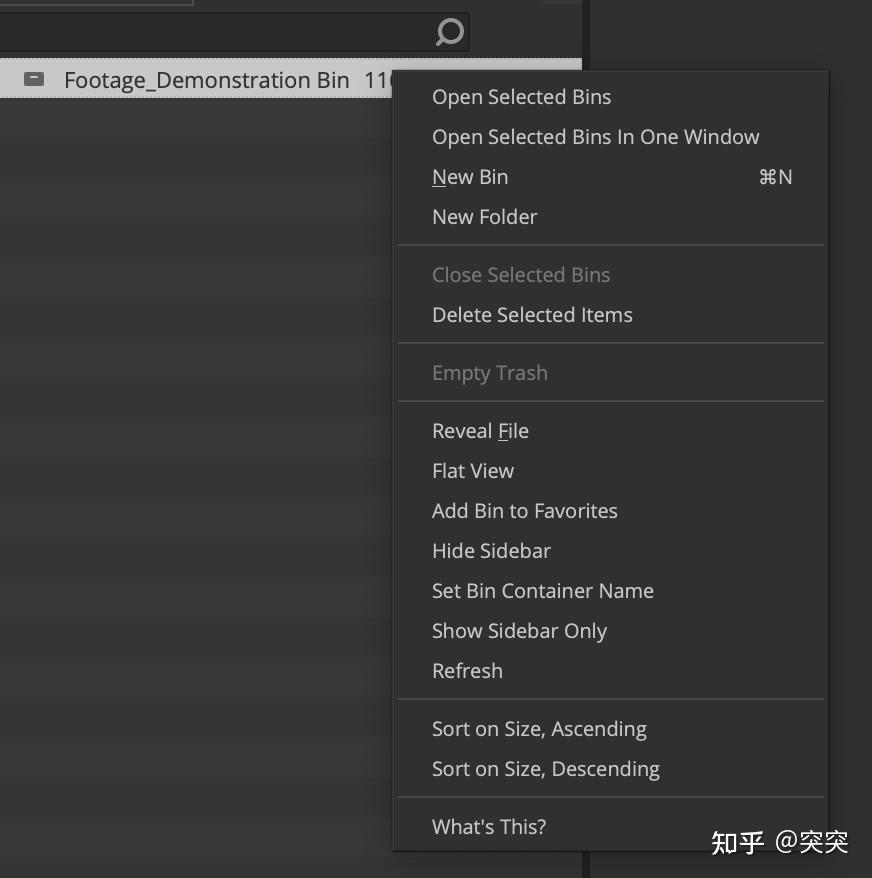Screen dimensions: 872x878
Task: Choose Open Selected Bins
Action: [521, 97]
